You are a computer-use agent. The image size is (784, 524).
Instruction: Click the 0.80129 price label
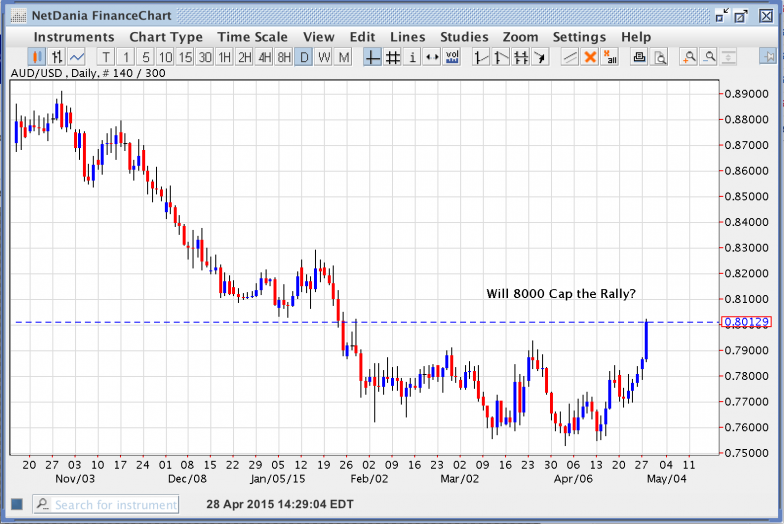746,322
